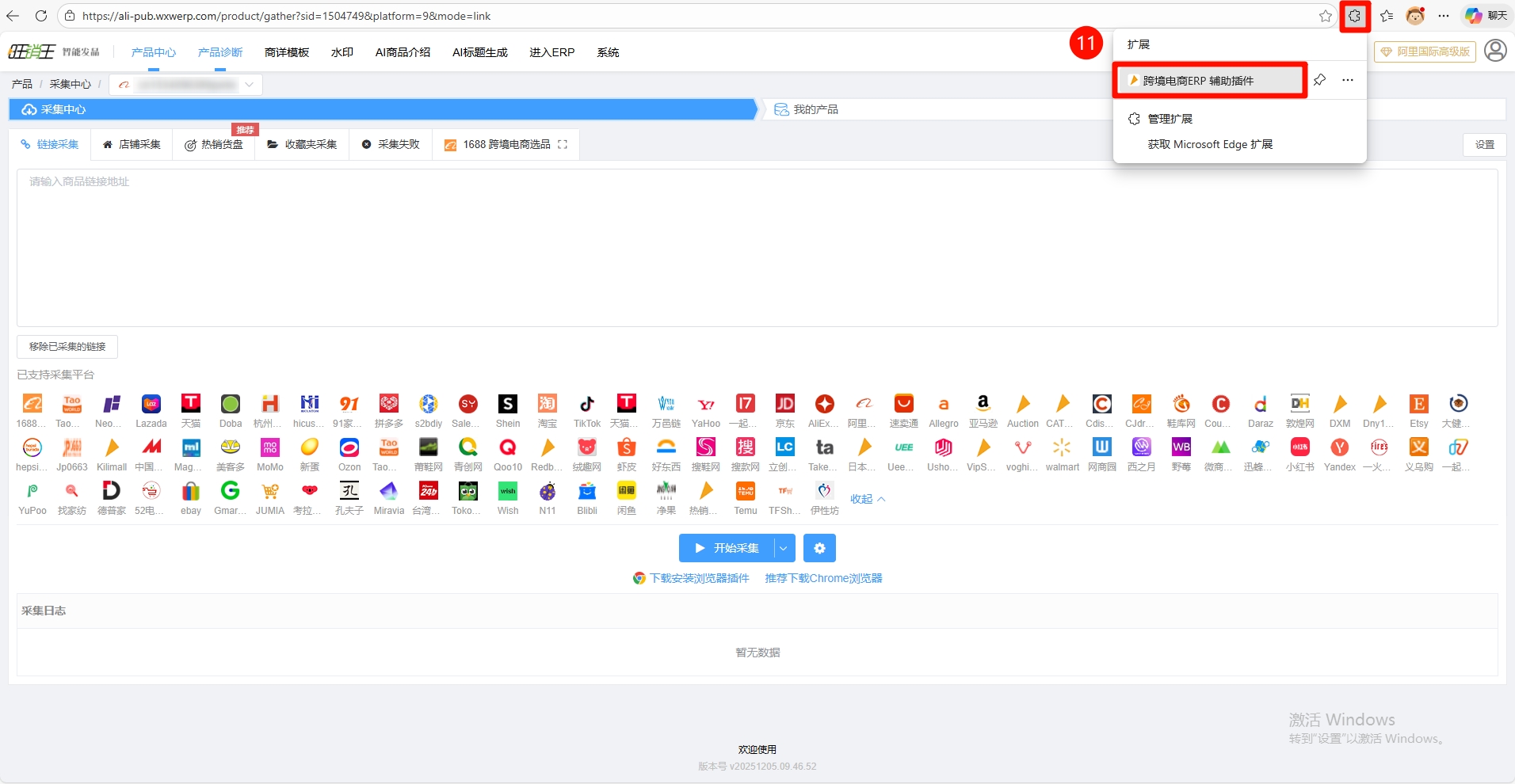The height and width of the screenshot is (784, 1515).
Task: Select the Shein platform icon
Action: 507,405
